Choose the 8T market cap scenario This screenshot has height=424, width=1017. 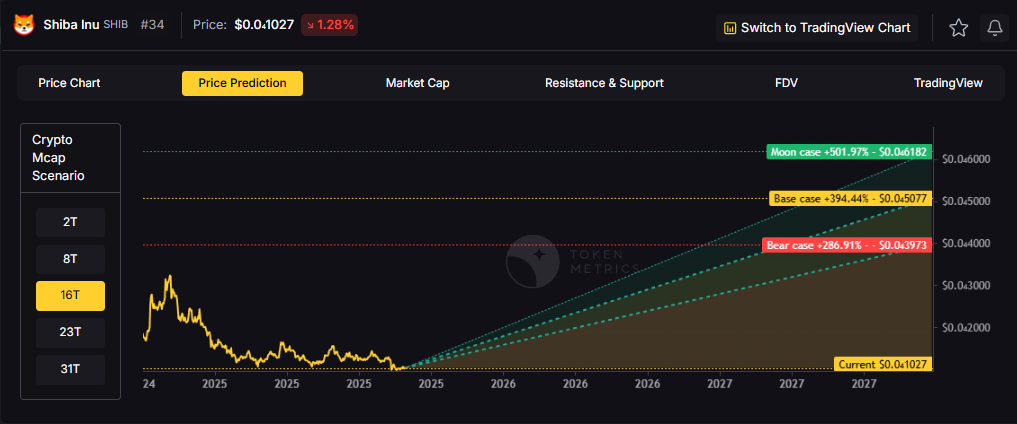71,259
